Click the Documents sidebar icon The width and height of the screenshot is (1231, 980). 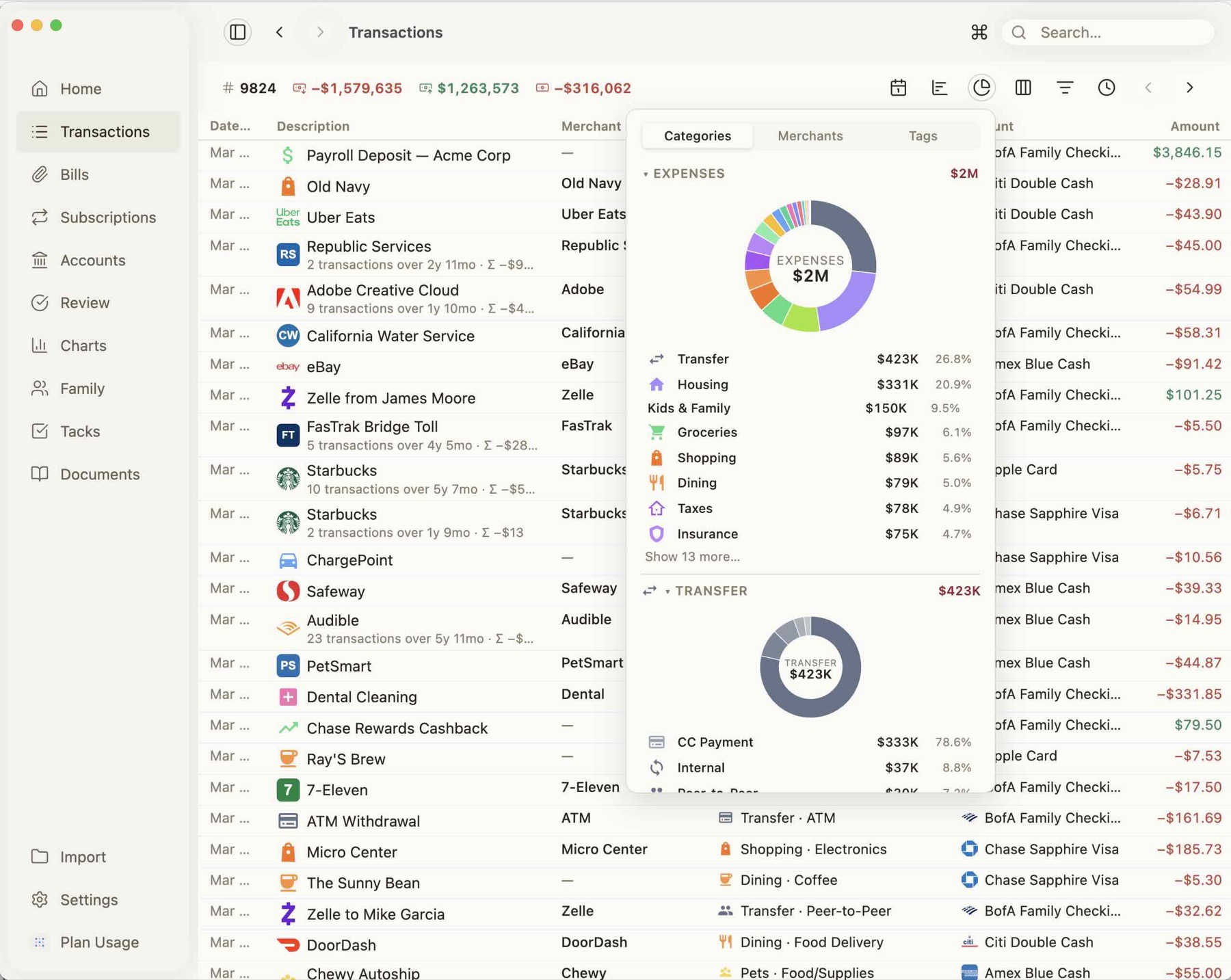pyautogui.click(x=40, y=474)
